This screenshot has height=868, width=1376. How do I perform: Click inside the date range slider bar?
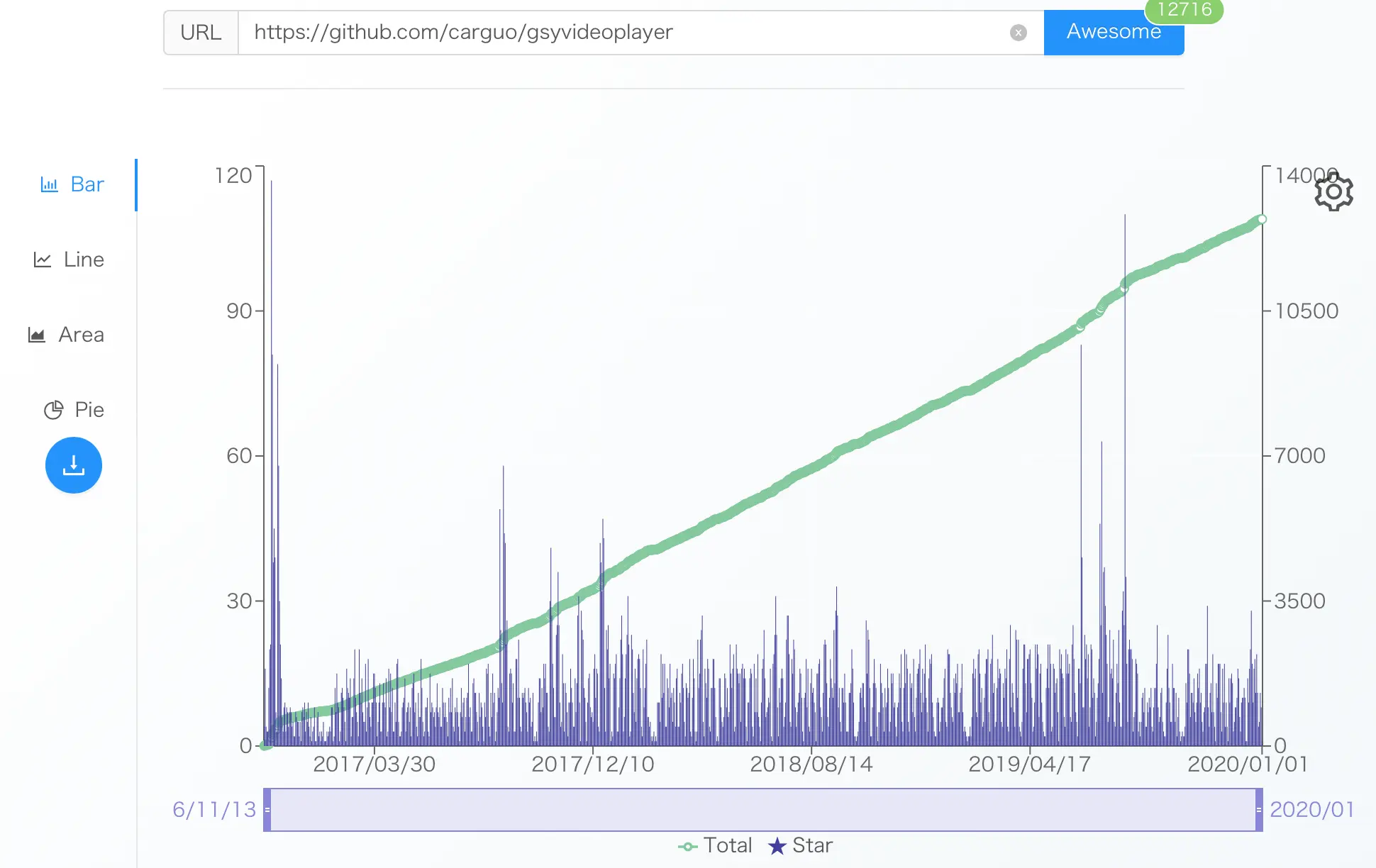click(x=762, y=809)
